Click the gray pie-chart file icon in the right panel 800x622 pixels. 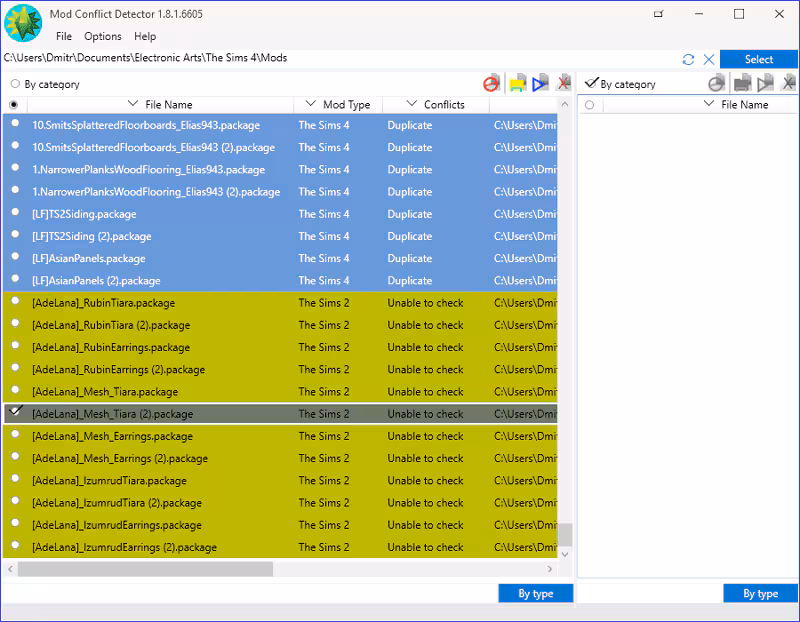point(716,83)
